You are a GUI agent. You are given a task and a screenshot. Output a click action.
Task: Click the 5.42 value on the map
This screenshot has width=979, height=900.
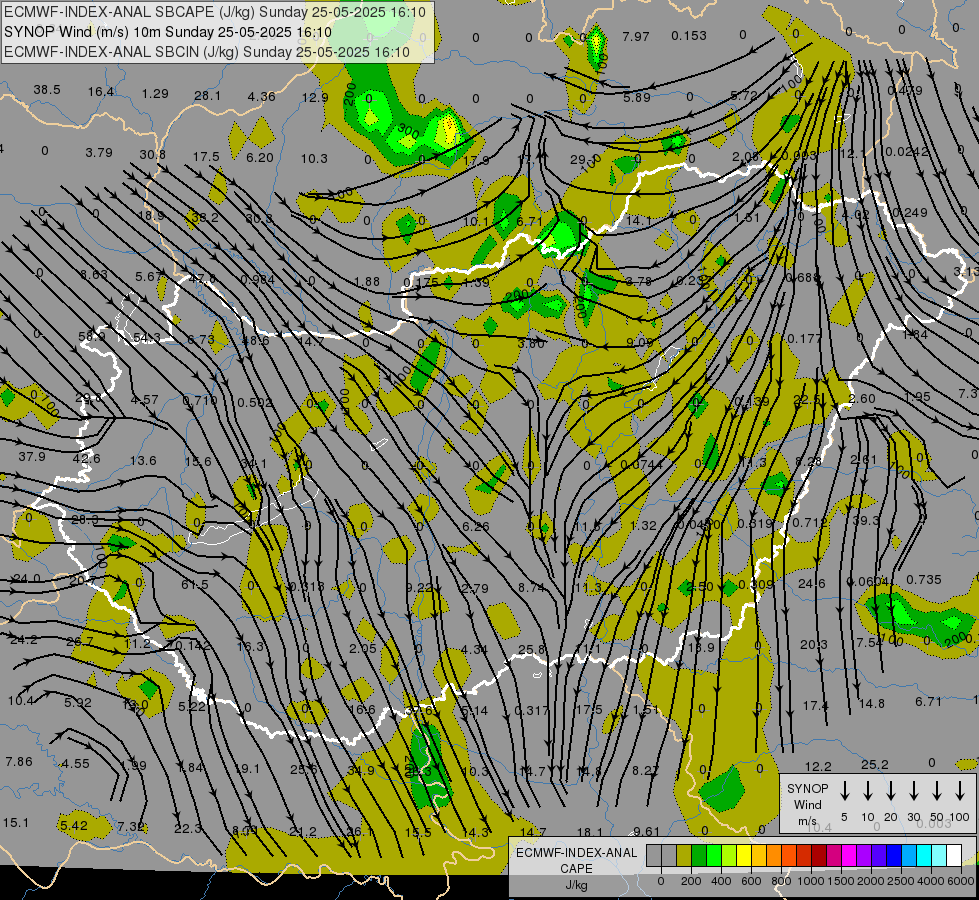click(x=74, y=826)
